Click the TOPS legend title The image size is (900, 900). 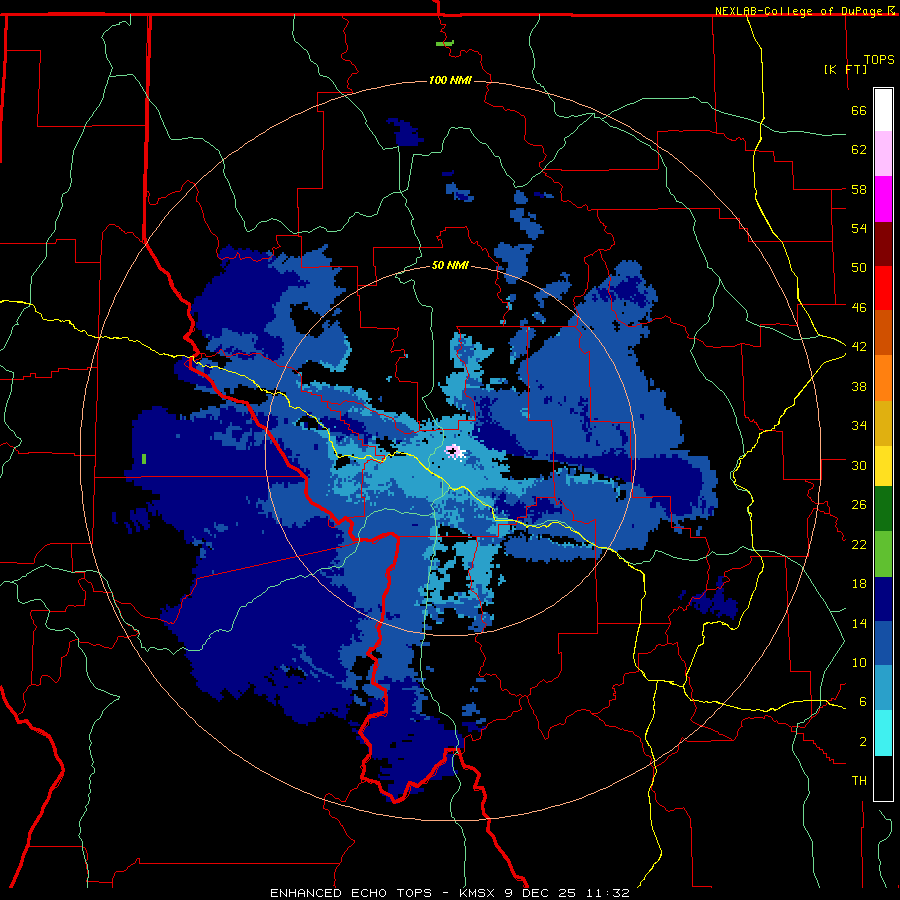tap(879, 60)
